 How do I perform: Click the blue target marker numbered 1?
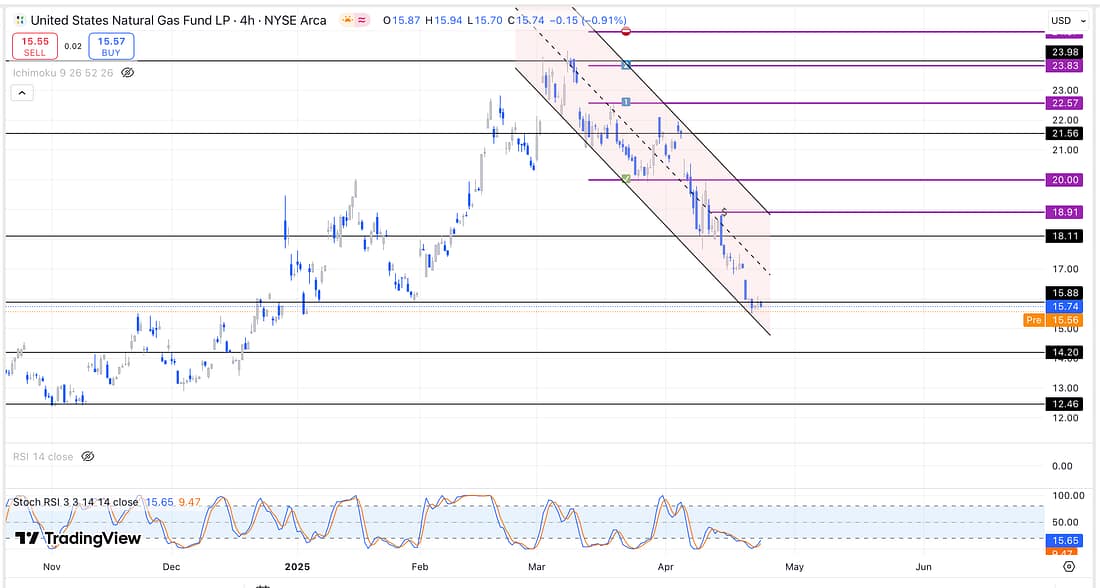pos(625,102)
